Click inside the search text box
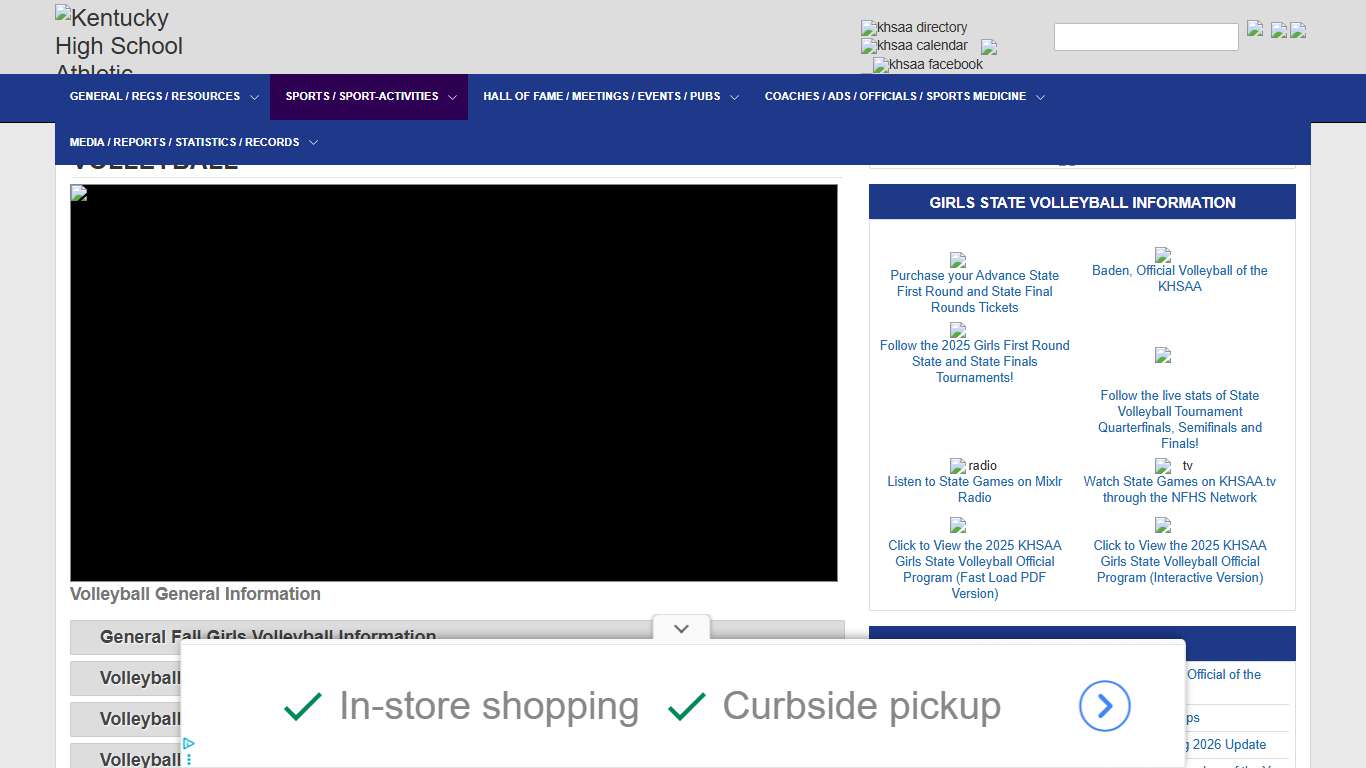Screen dimensions: 1366x768 click(x=1145, y=37)
